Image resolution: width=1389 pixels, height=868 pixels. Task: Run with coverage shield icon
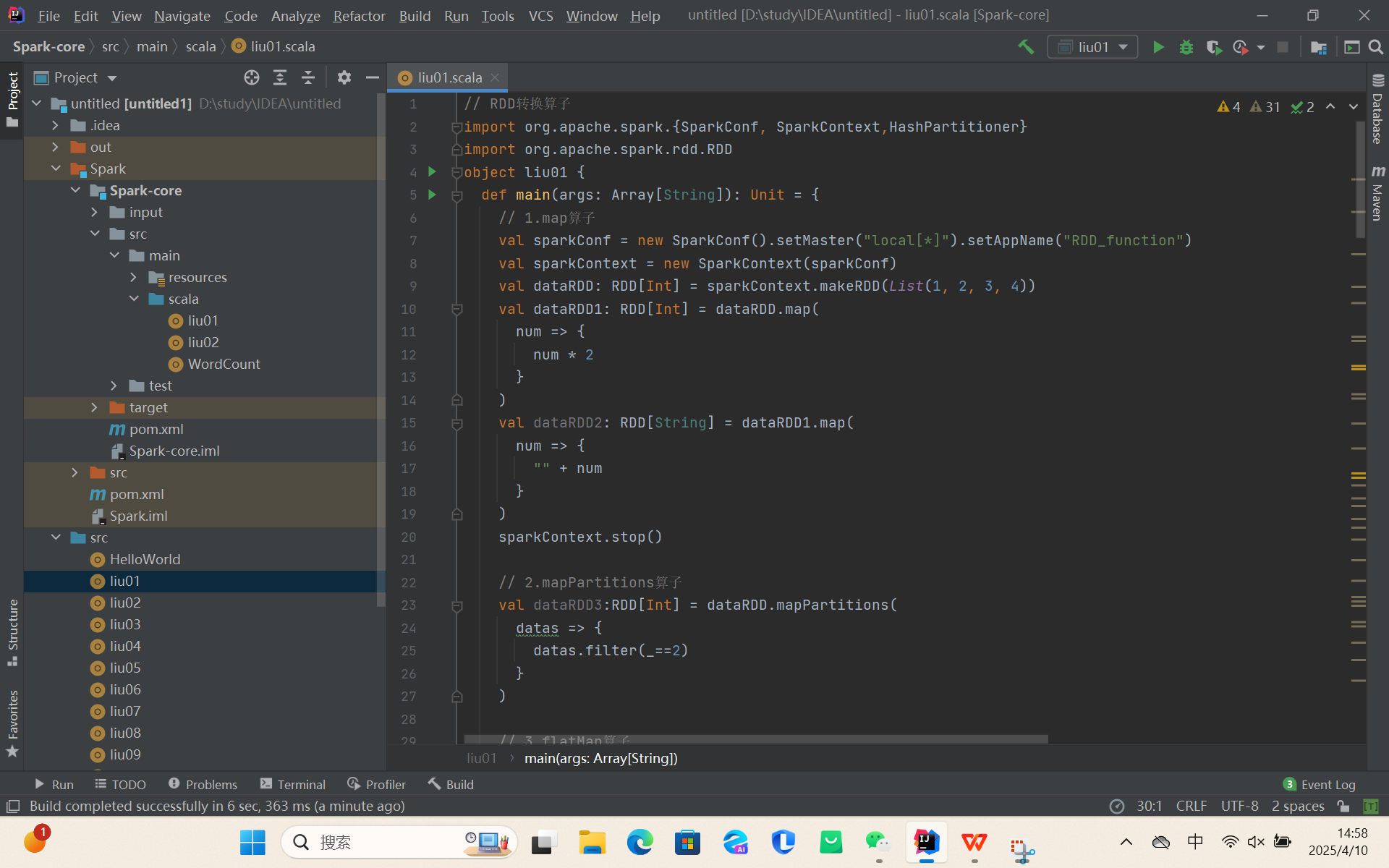(1214, 47)
